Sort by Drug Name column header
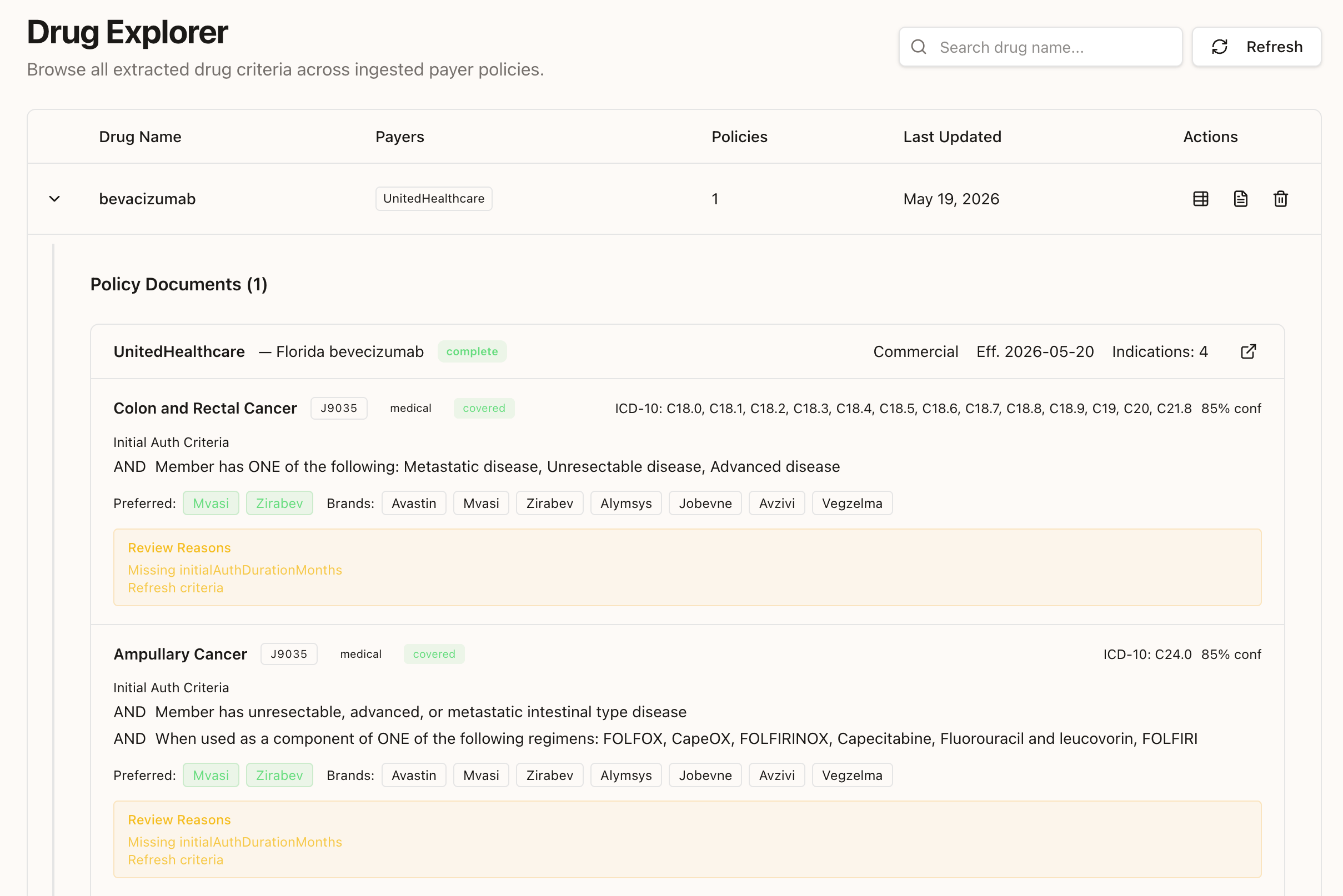The image size is (1343, 896). pyautogui.click(x=140, y=137)
